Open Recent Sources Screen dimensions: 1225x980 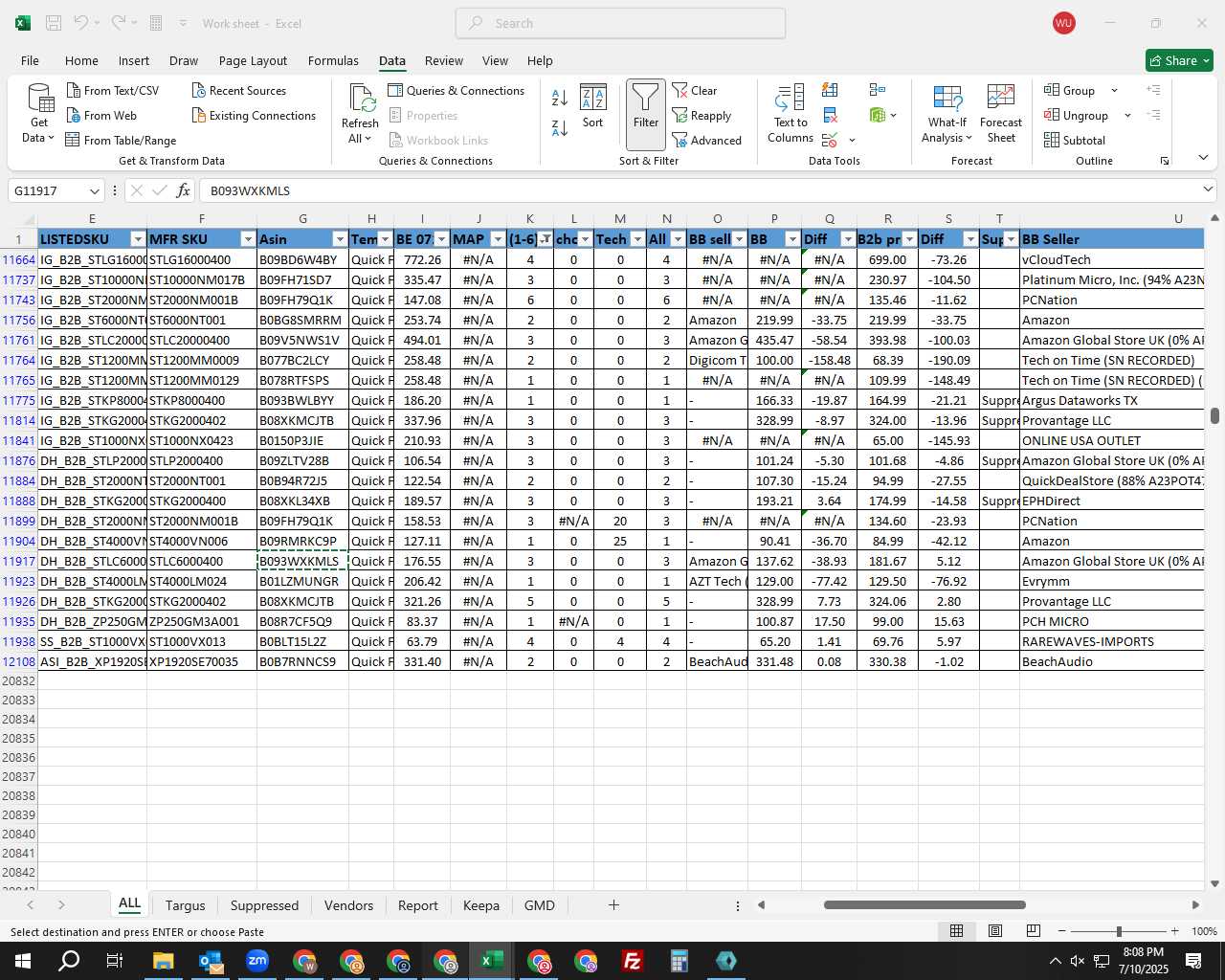239,90
